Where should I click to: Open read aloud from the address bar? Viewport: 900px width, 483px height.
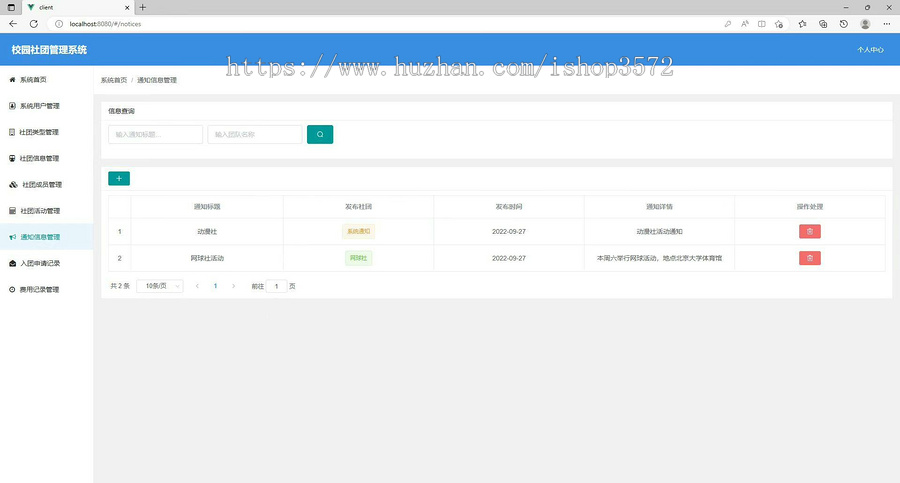(744, 24)
